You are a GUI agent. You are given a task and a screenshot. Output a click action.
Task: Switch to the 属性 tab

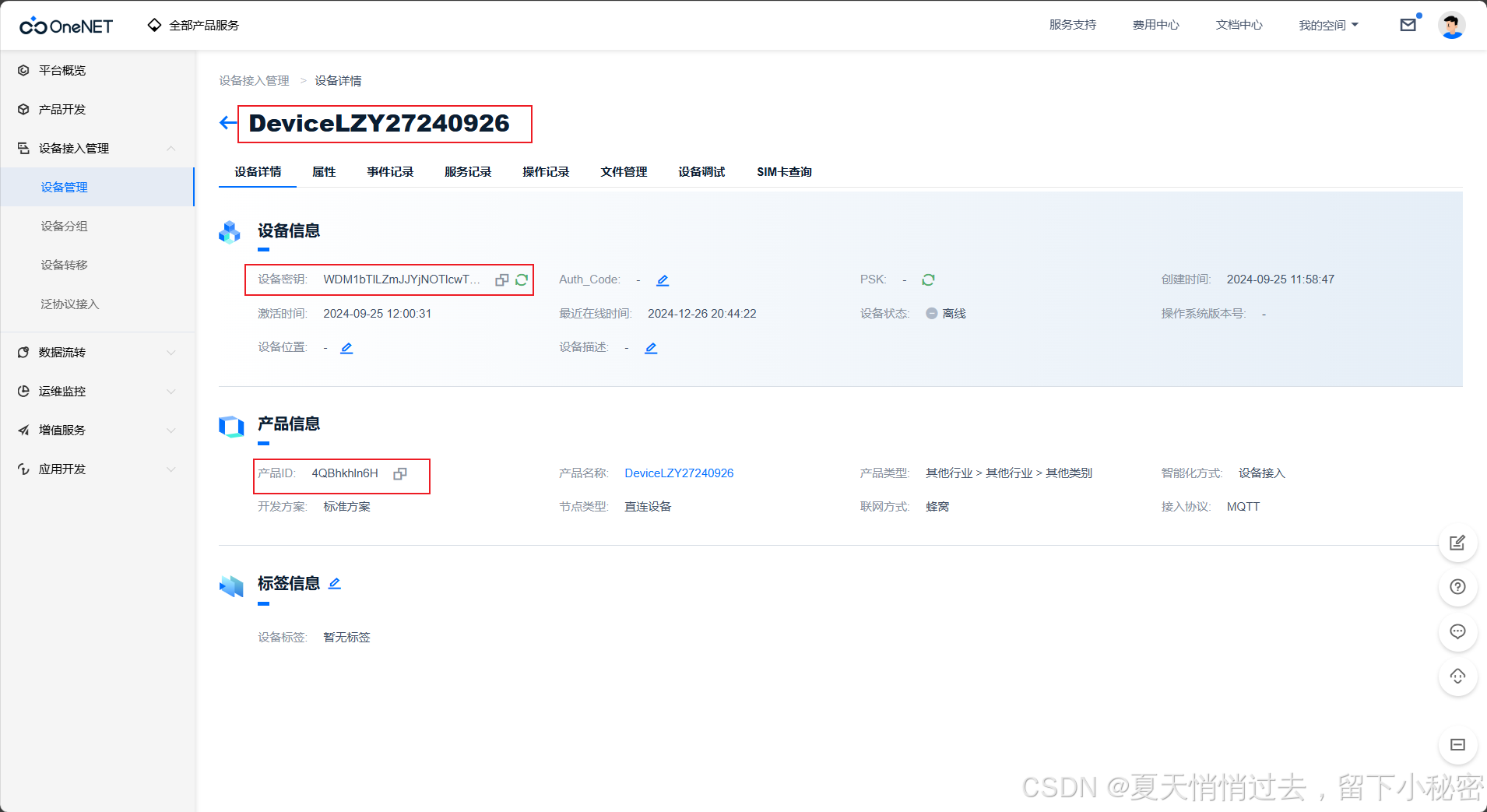pyautogui.click(x=324, y=172)
